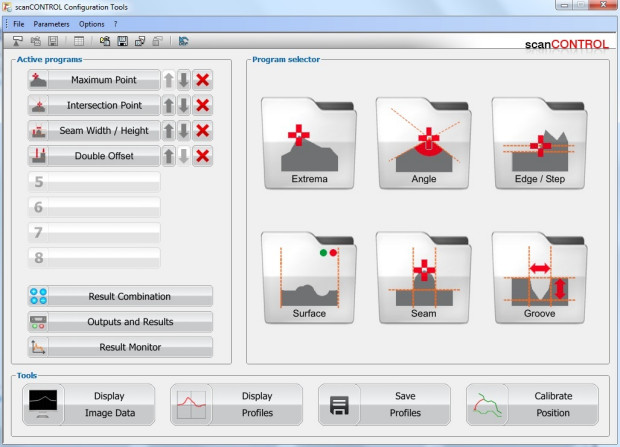Select the Edge / Step program folder
Screen dimensions: 620x447
coord(540,143)
